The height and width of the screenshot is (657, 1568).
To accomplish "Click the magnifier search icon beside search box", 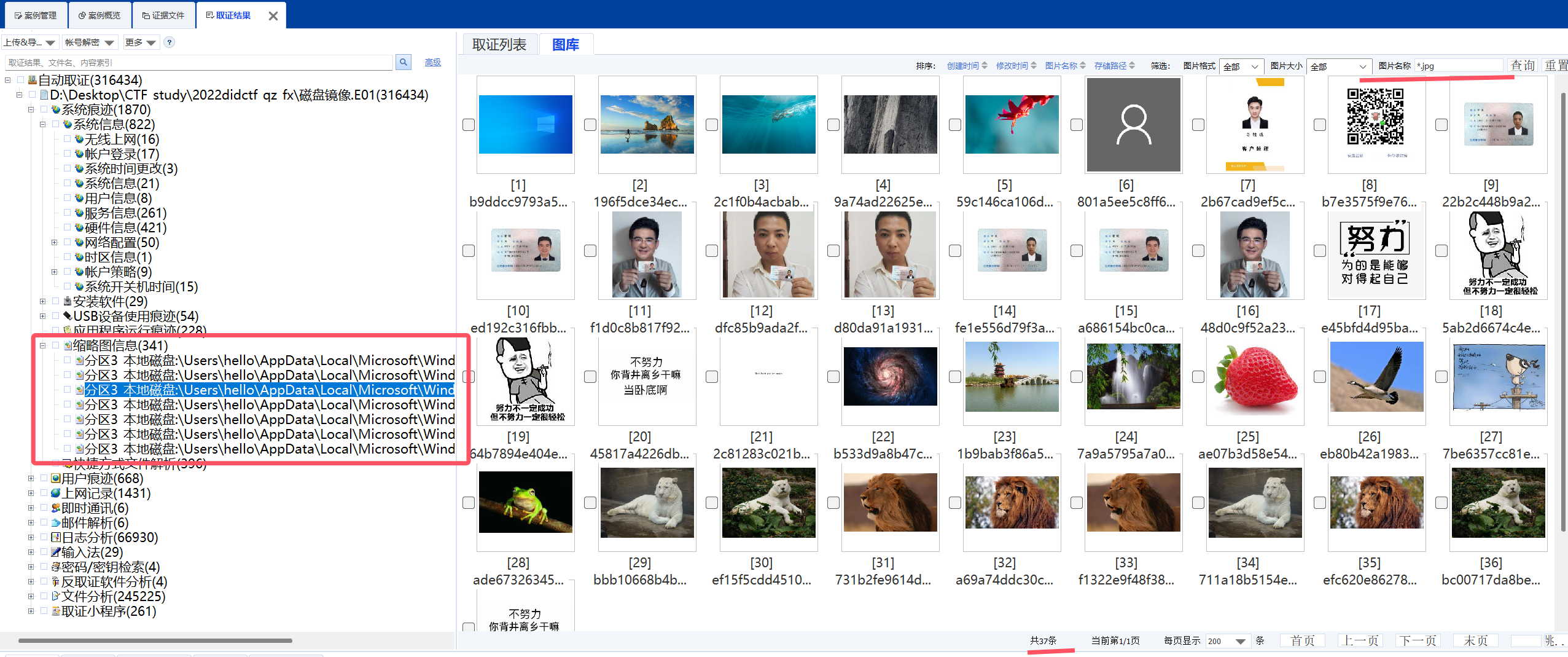I will pos(403,62).
